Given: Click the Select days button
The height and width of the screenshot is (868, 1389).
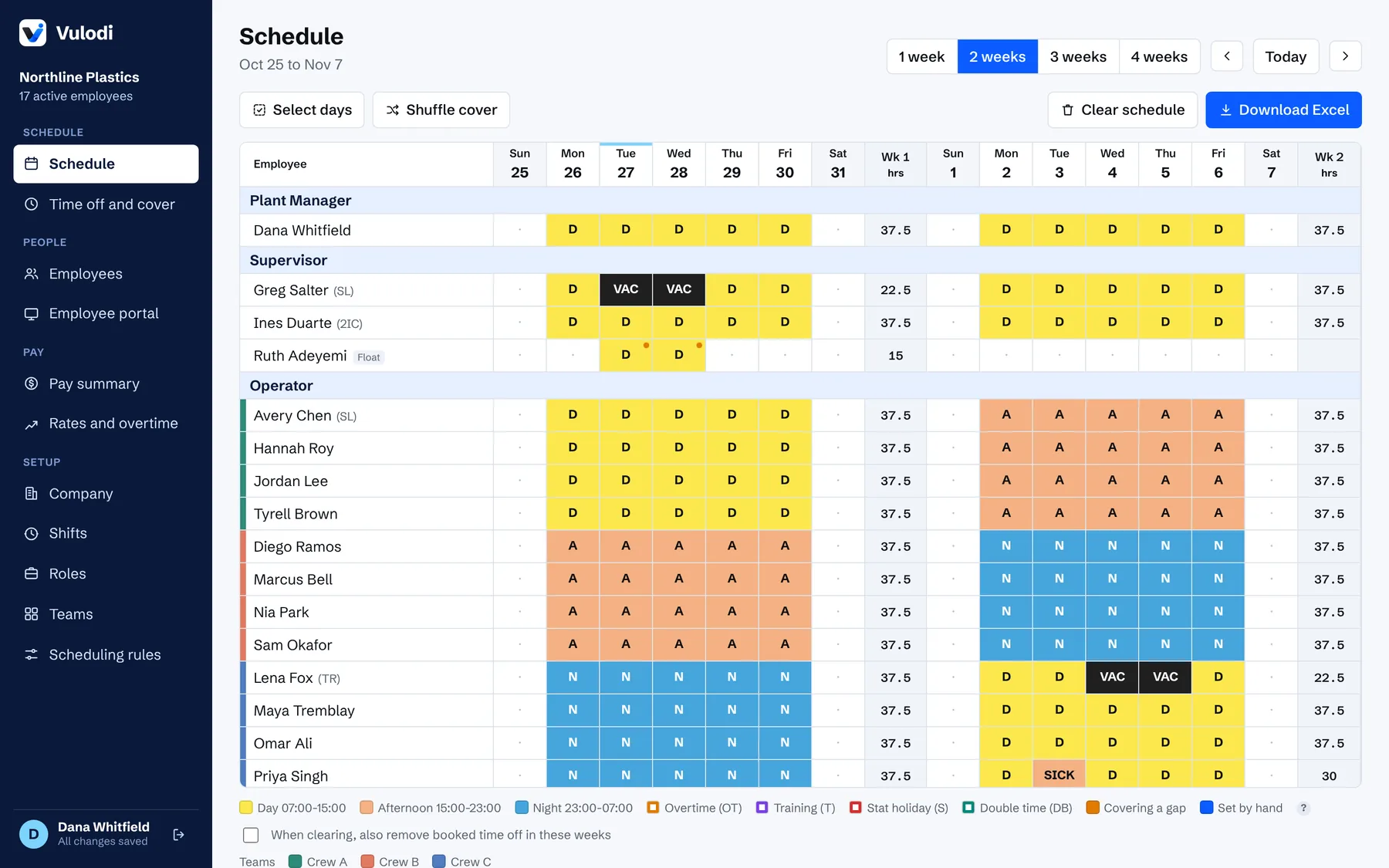Looking at the screenshot, I should (302, 110).
